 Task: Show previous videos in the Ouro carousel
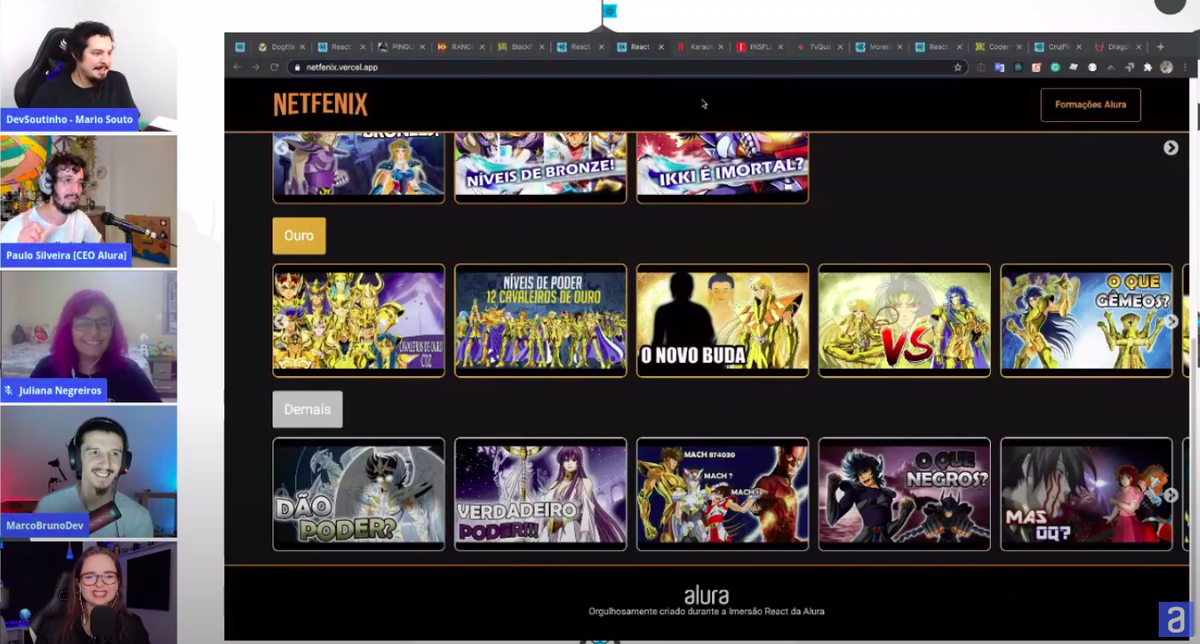(281, 321)
